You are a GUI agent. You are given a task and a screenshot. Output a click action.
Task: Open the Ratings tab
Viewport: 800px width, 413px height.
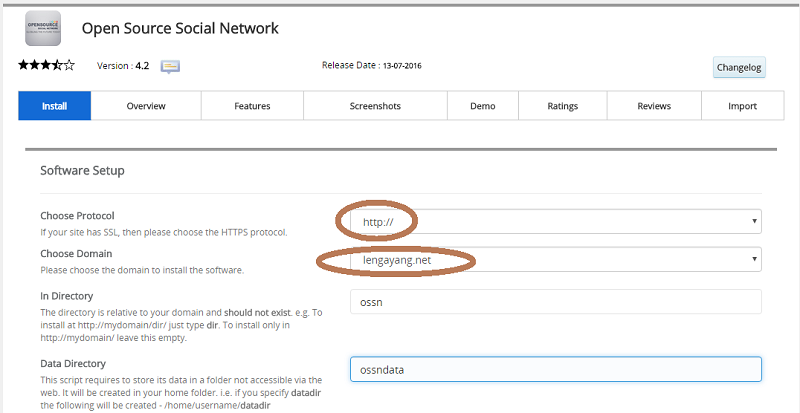click(562, 106)
